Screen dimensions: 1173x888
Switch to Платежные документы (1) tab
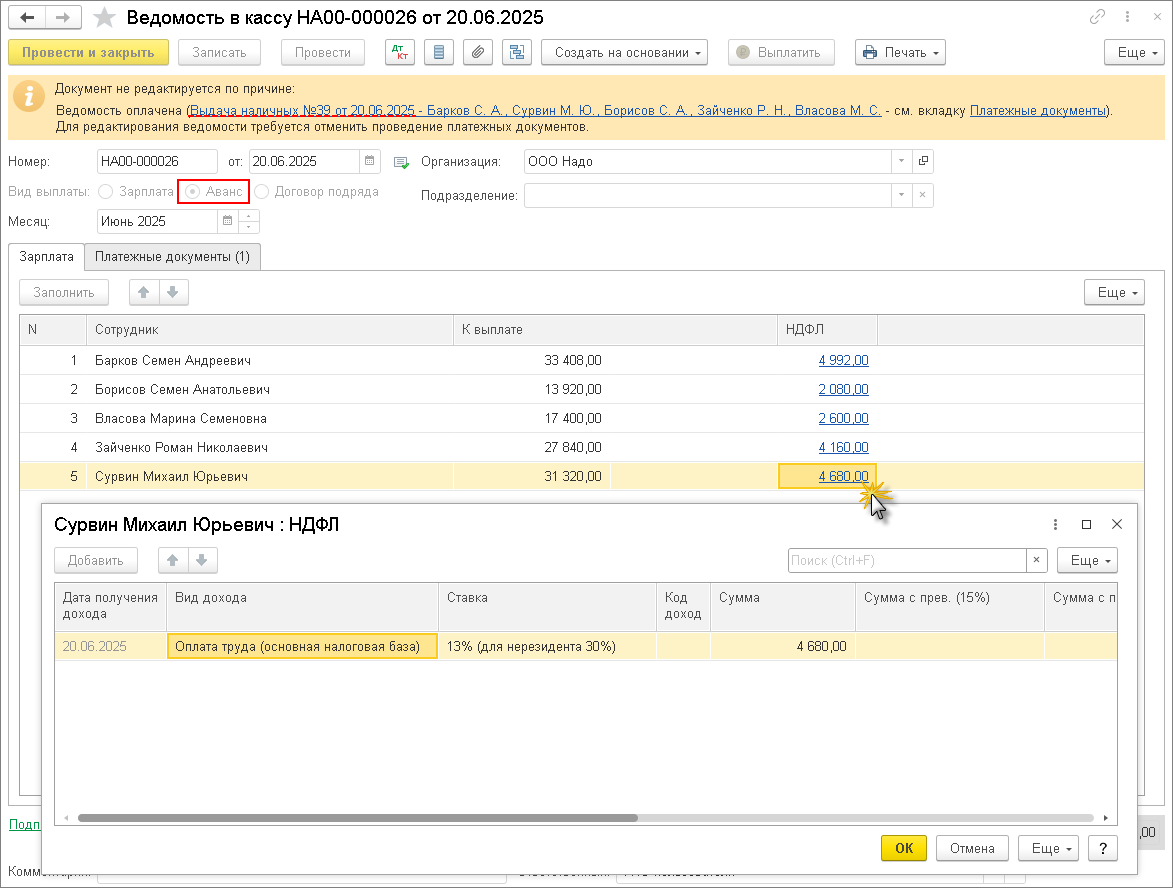[x=172, y=257]
